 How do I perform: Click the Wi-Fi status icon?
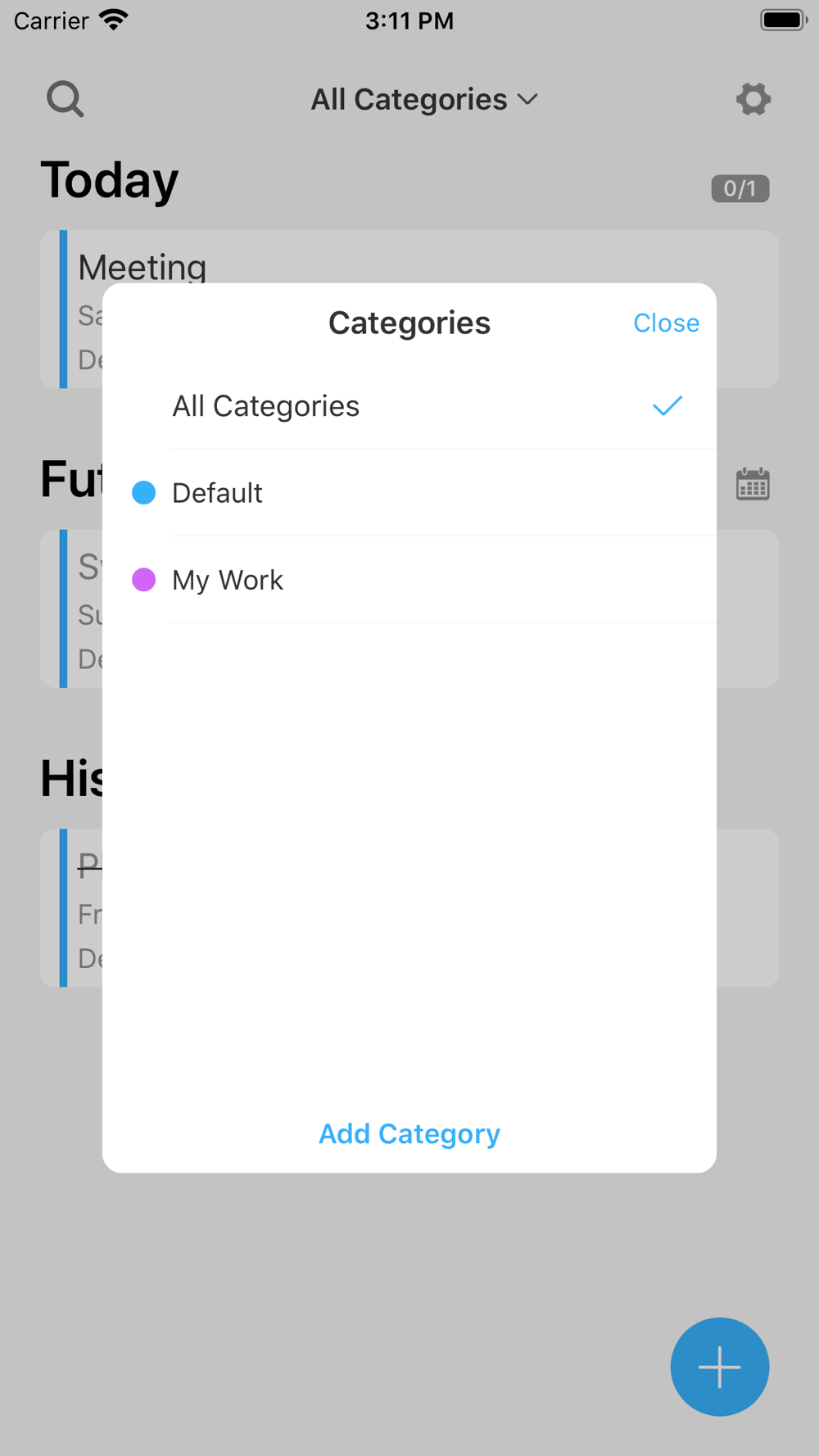(x=114, y=20)
